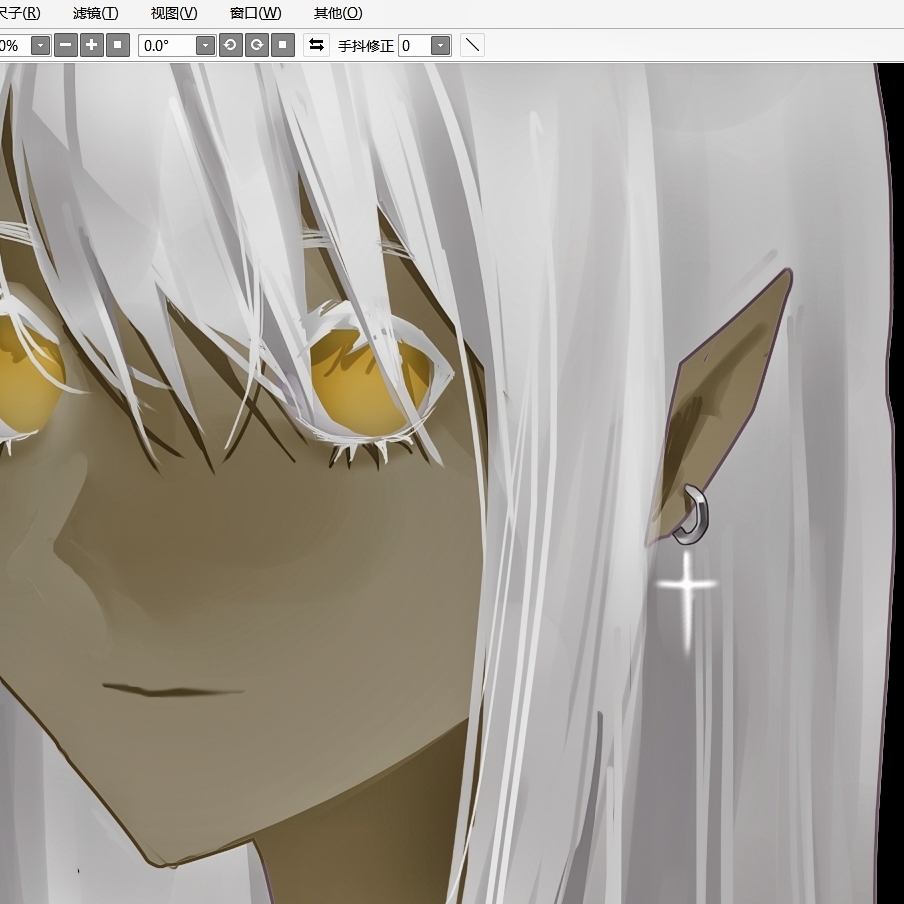
Task: Zoom out with the minus button
Action: [x=66, y=45]
